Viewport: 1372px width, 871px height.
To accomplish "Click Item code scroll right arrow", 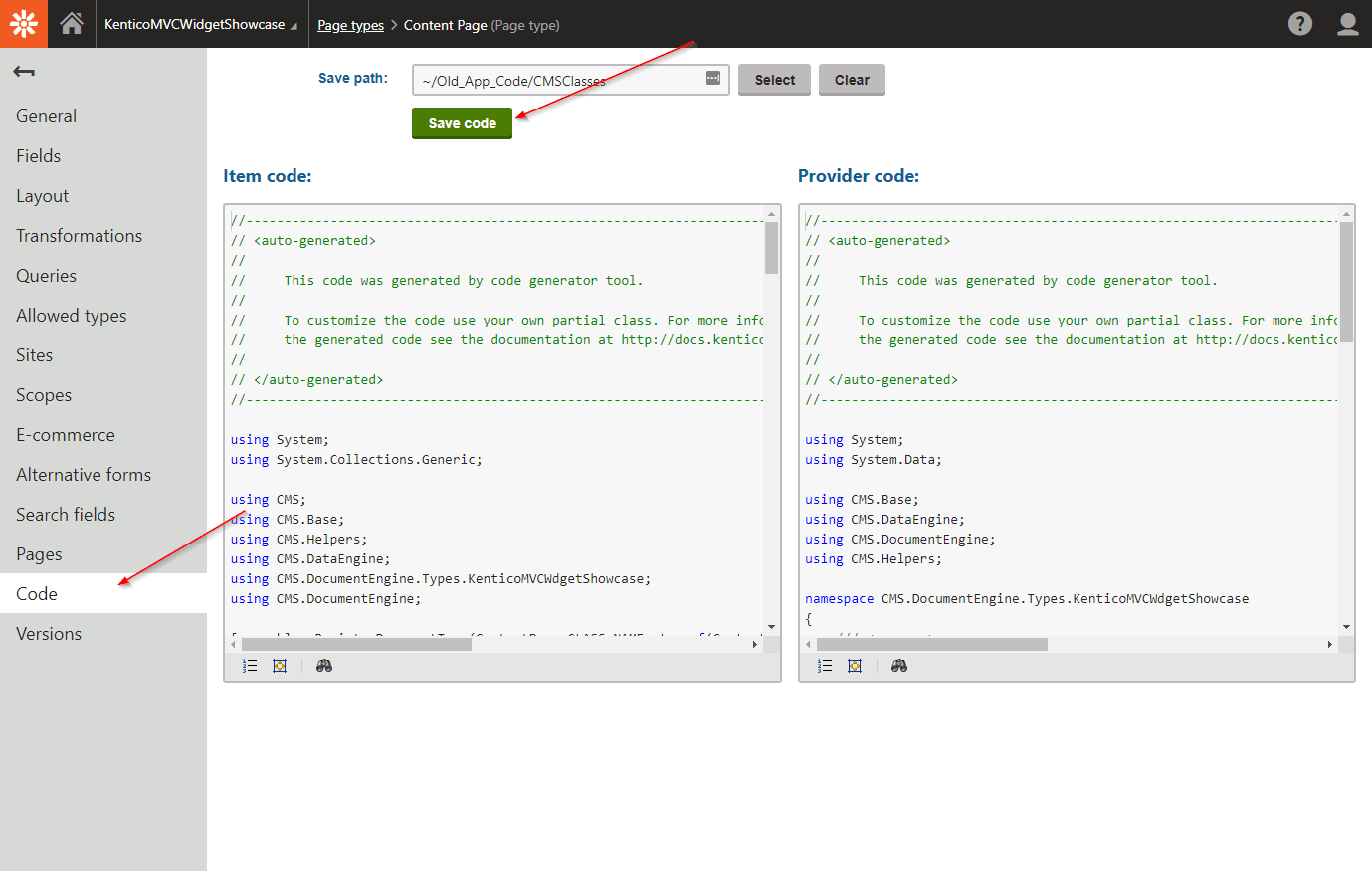I will tap(755, 644).
